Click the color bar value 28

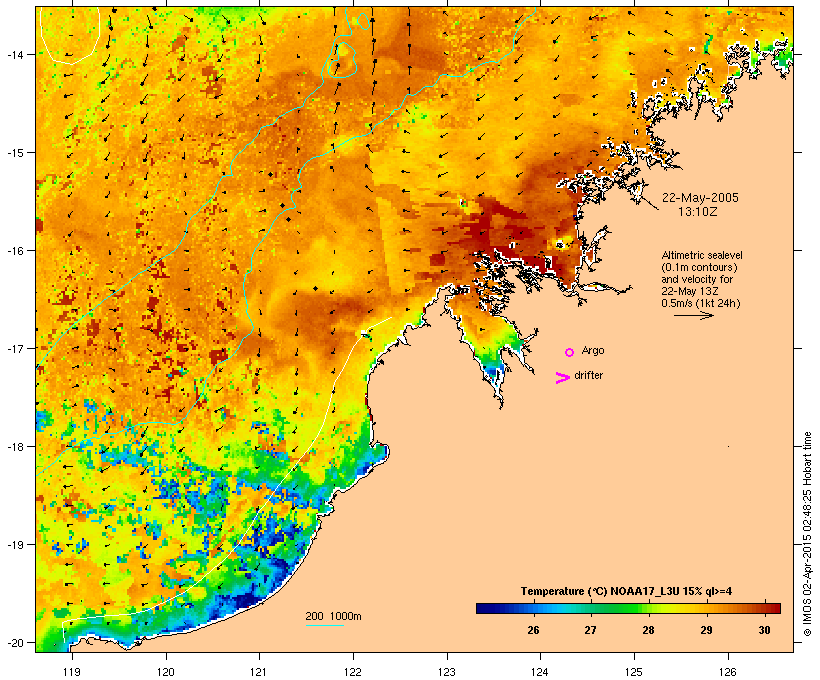point(648,630)
